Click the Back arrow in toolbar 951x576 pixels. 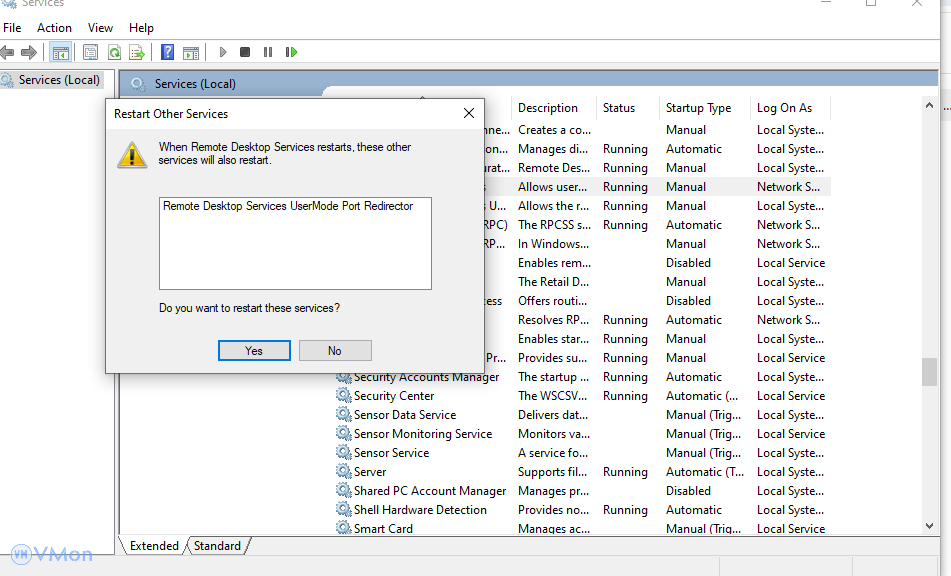(8, 52)
